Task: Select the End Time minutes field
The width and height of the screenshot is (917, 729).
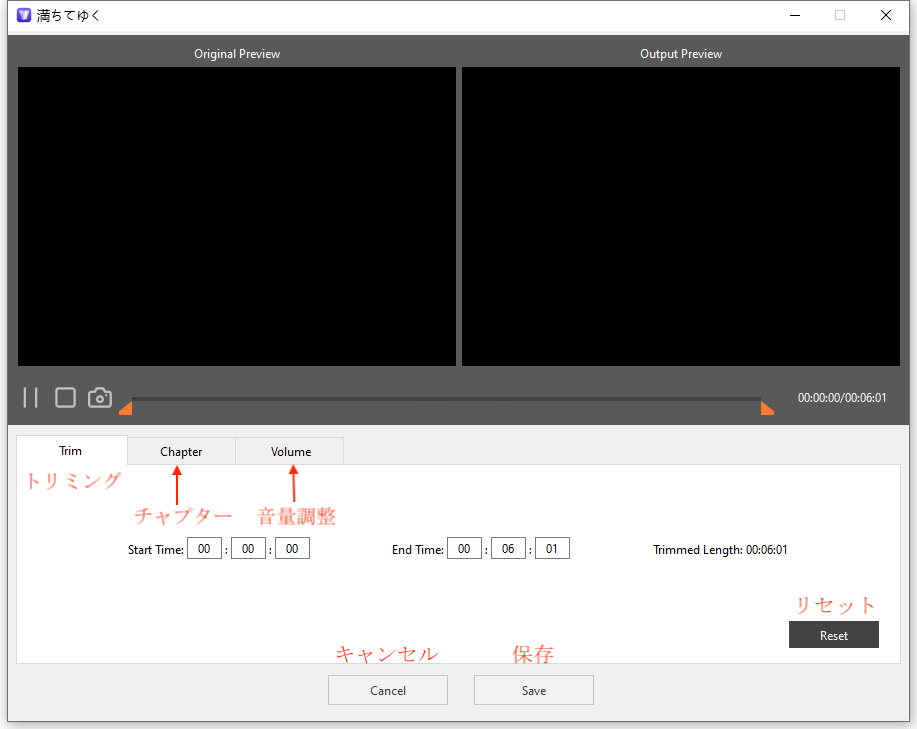Action: tap(508, 549)
